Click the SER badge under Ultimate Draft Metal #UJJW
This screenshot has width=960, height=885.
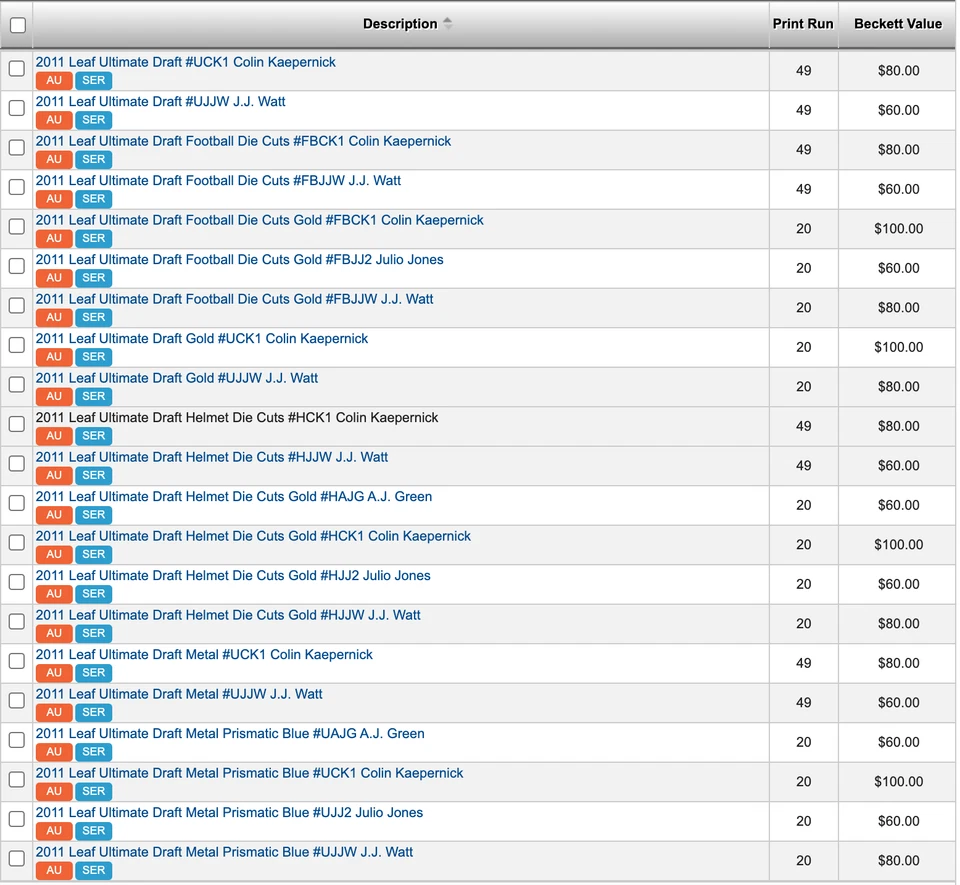pyautogui.click(x=94, y=712)
